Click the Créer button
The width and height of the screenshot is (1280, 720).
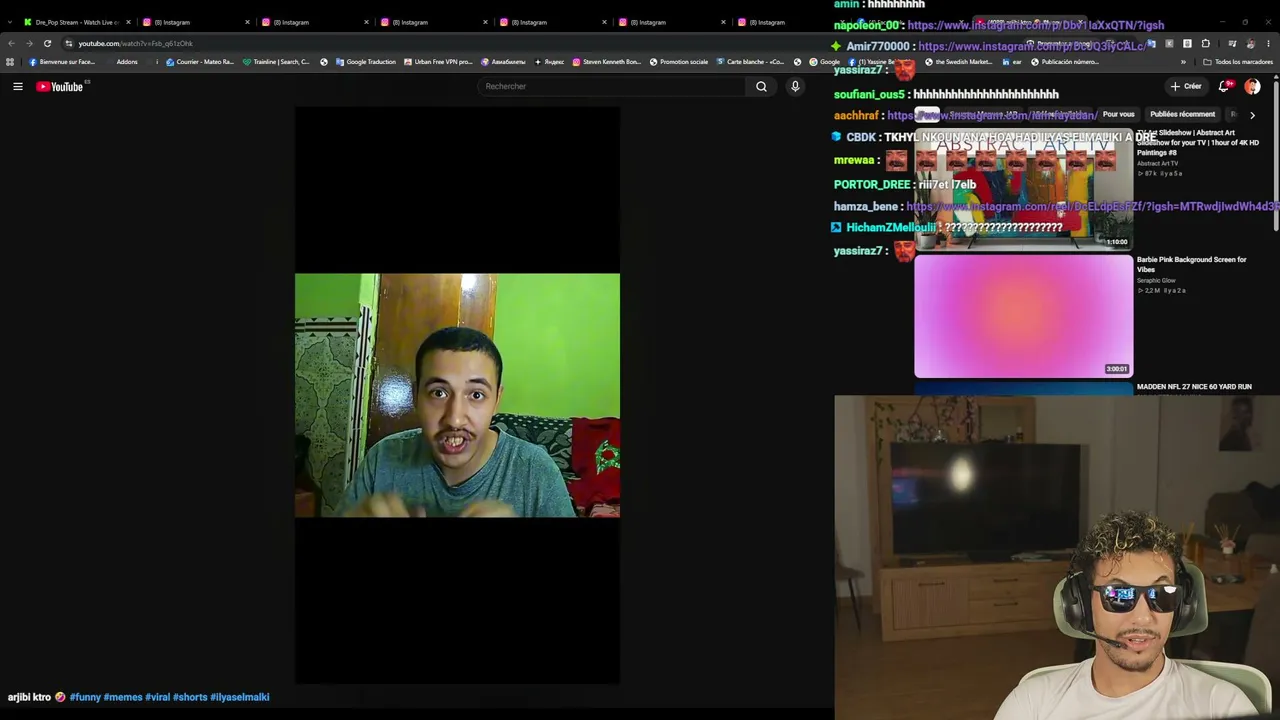[x=1187, y=87]
